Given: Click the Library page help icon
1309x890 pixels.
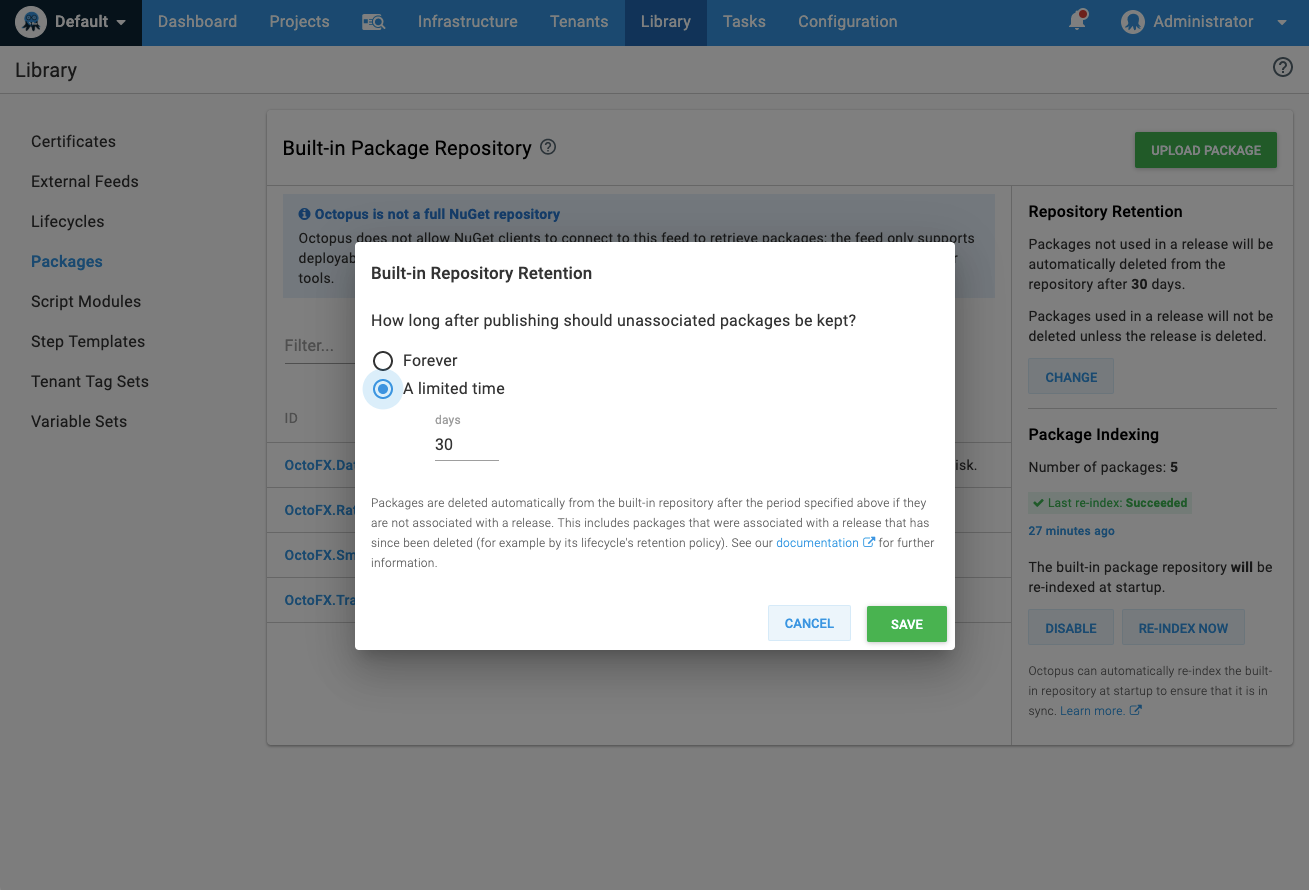Looking at the screenshot, I should (1282, 68).
